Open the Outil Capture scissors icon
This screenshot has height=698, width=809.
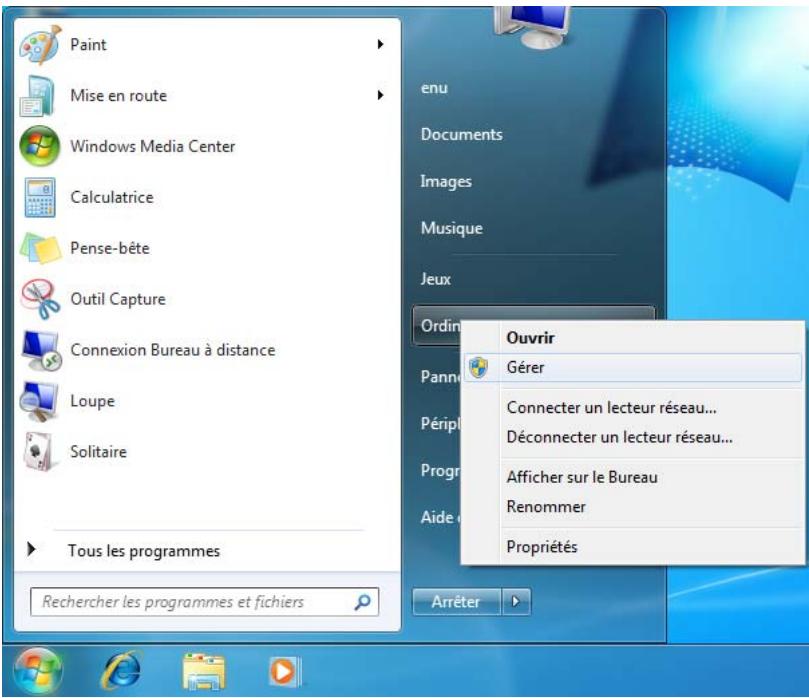[x=40, y=299]
